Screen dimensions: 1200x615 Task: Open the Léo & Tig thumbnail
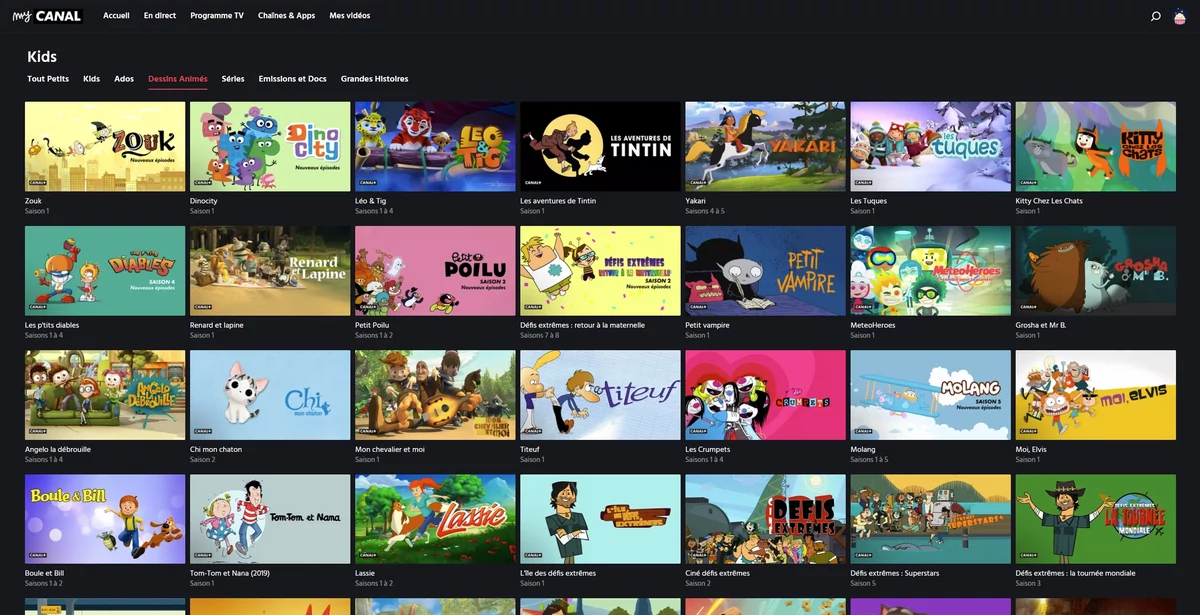435,146
